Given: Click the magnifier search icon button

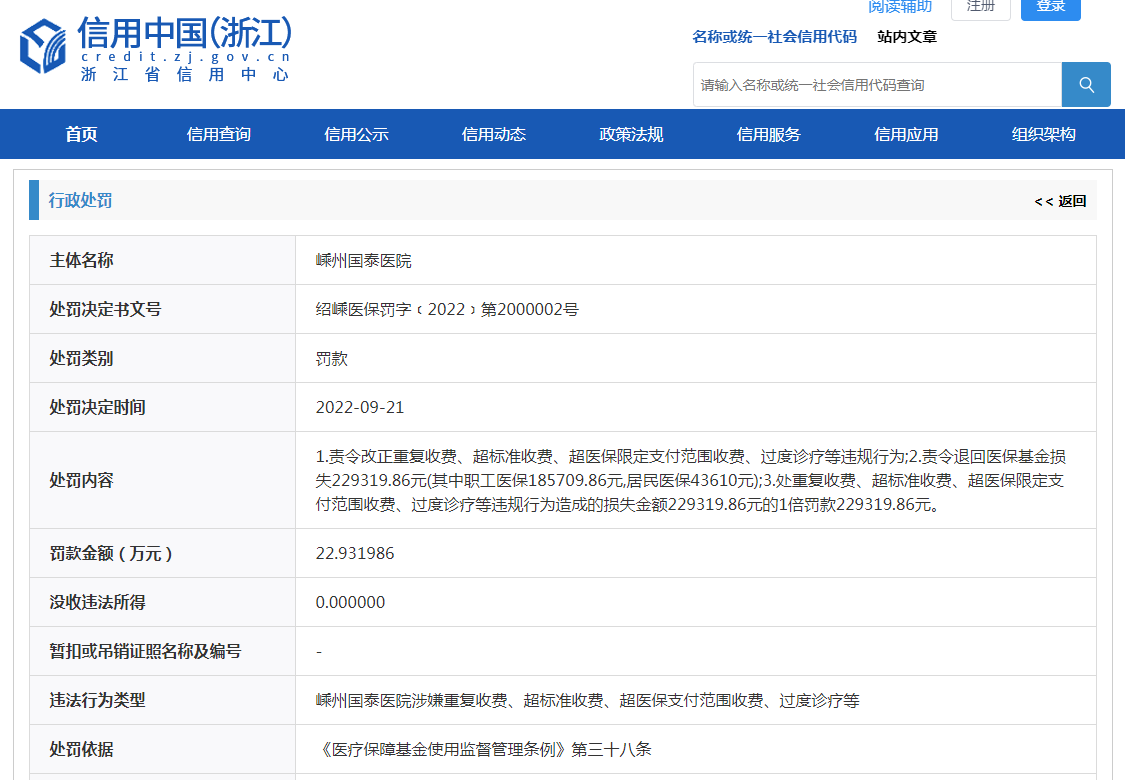Looking at the screenshot, I should (x=1086, y=85).
